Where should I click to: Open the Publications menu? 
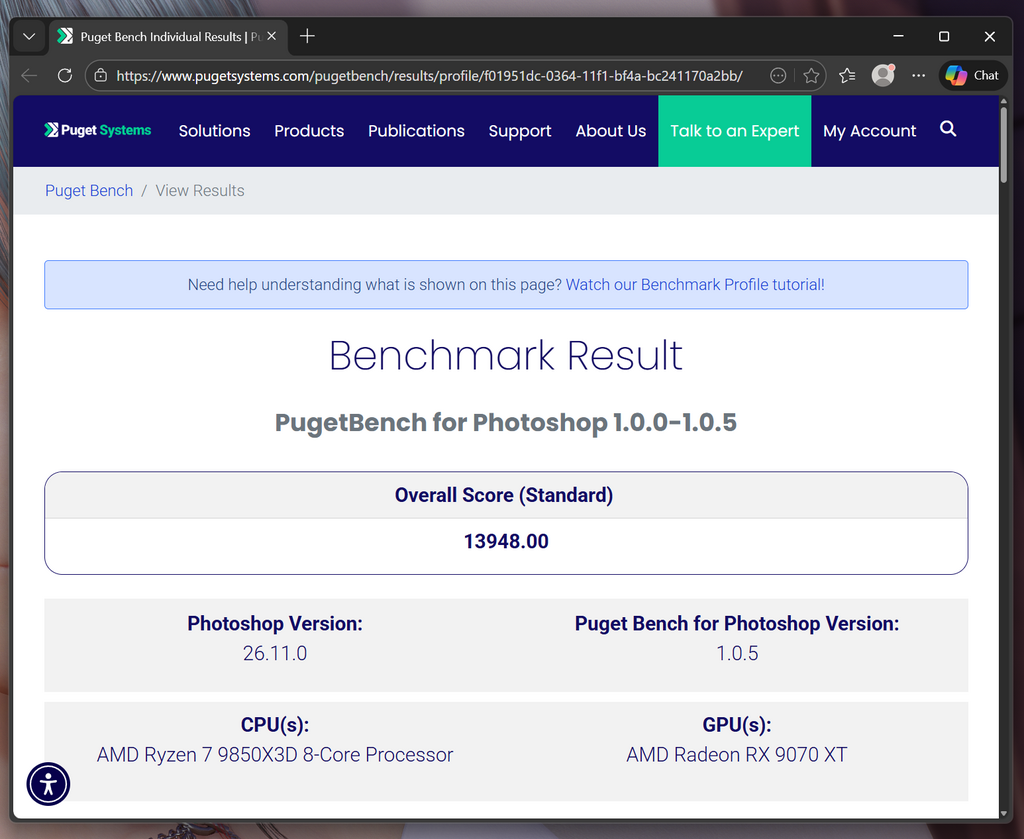[x=416, y=131]
